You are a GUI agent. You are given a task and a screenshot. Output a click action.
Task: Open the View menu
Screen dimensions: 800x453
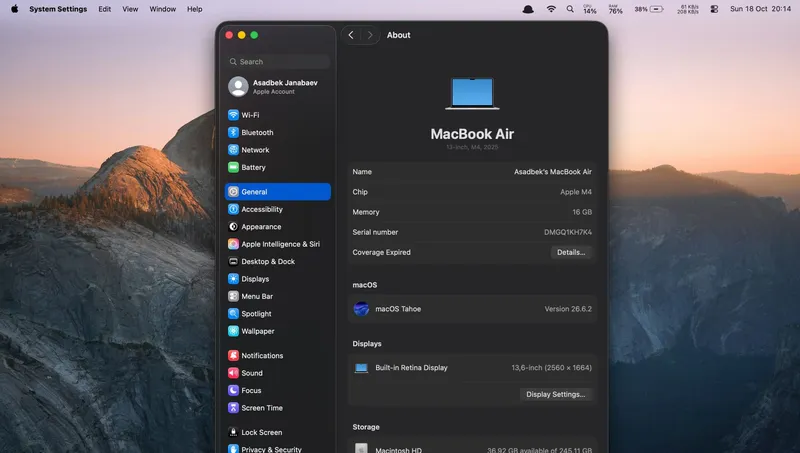130,9
